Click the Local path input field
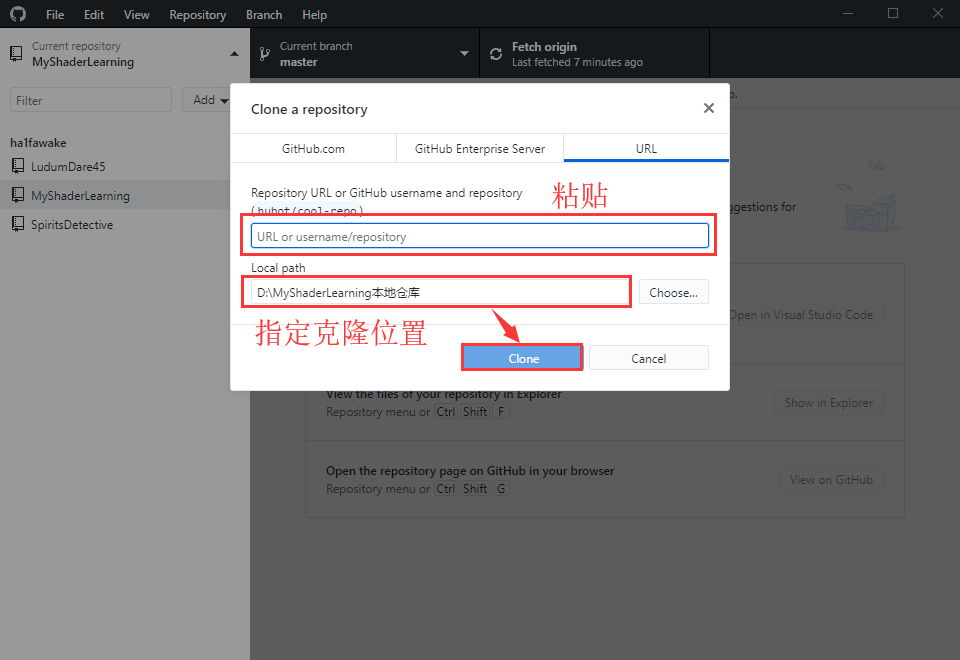The height and width of the screenshot is (660, 960). [440, 292]
